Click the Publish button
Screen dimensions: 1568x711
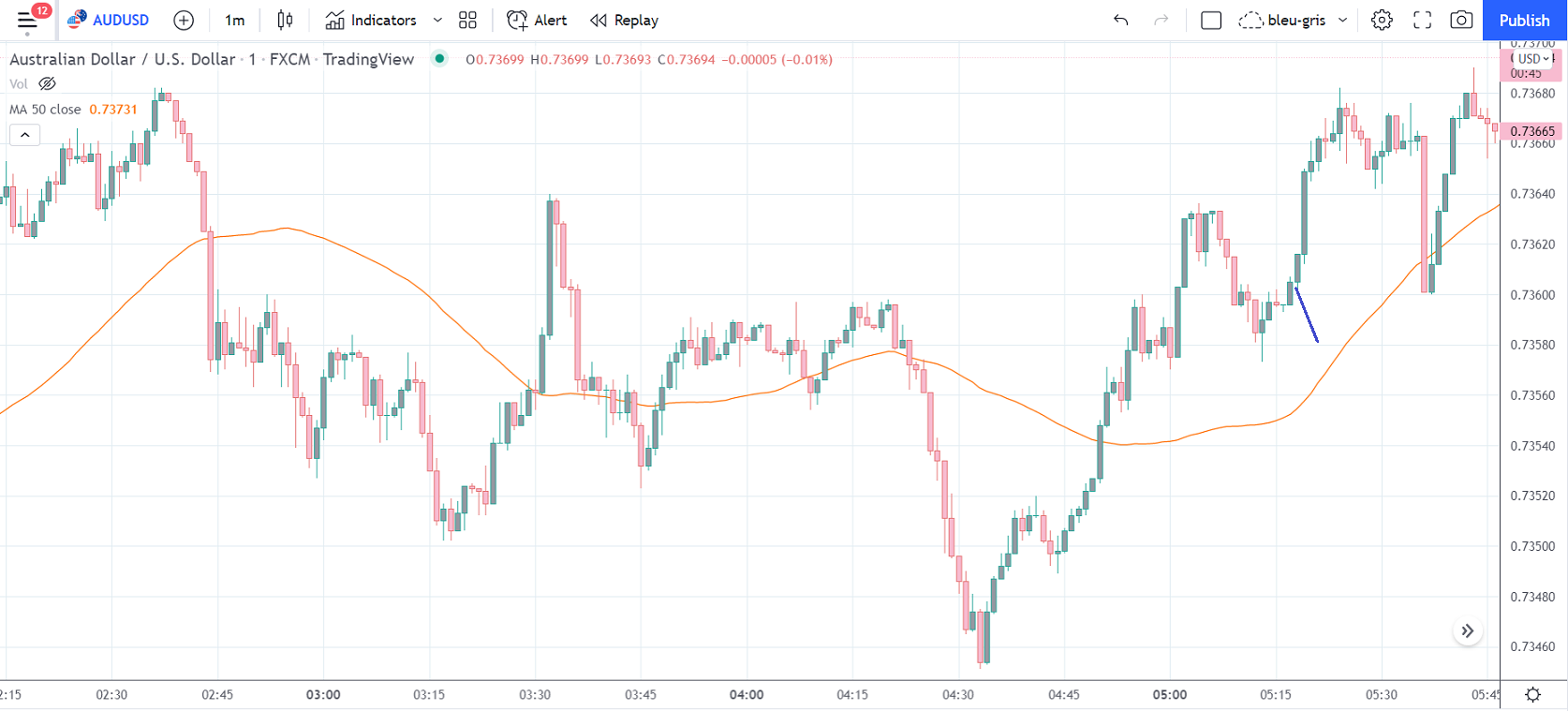coord(1524,20)
